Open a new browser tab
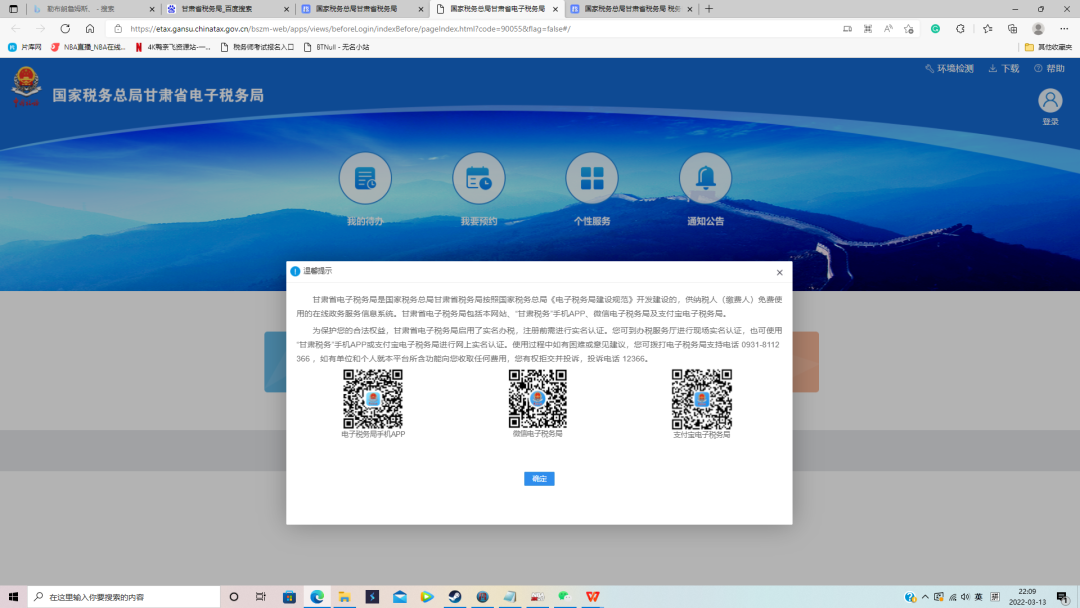Viewport: 1080px width, 608px height. tap(709, 8)
